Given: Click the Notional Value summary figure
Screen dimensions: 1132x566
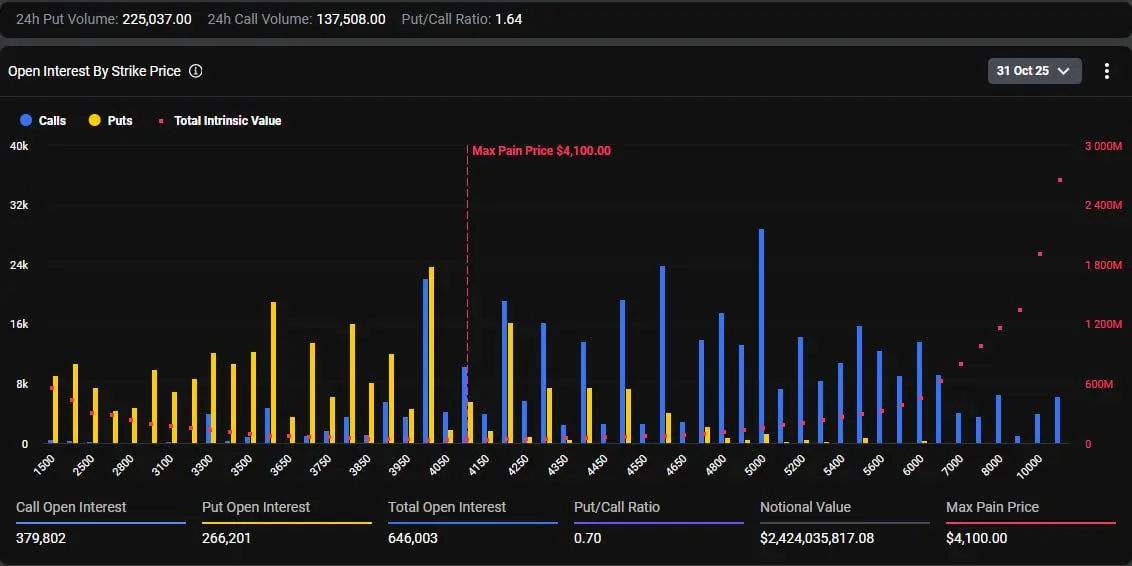Looking at the screenshot, I should 816,538.
